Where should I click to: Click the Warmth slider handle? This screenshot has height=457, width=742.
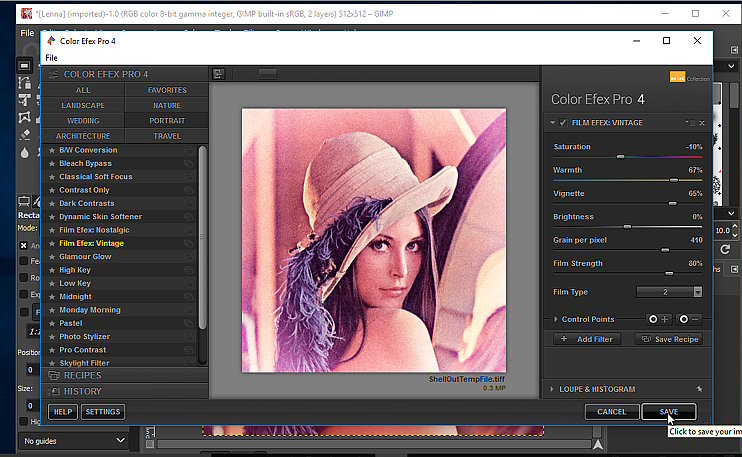(x=674, y=180)
